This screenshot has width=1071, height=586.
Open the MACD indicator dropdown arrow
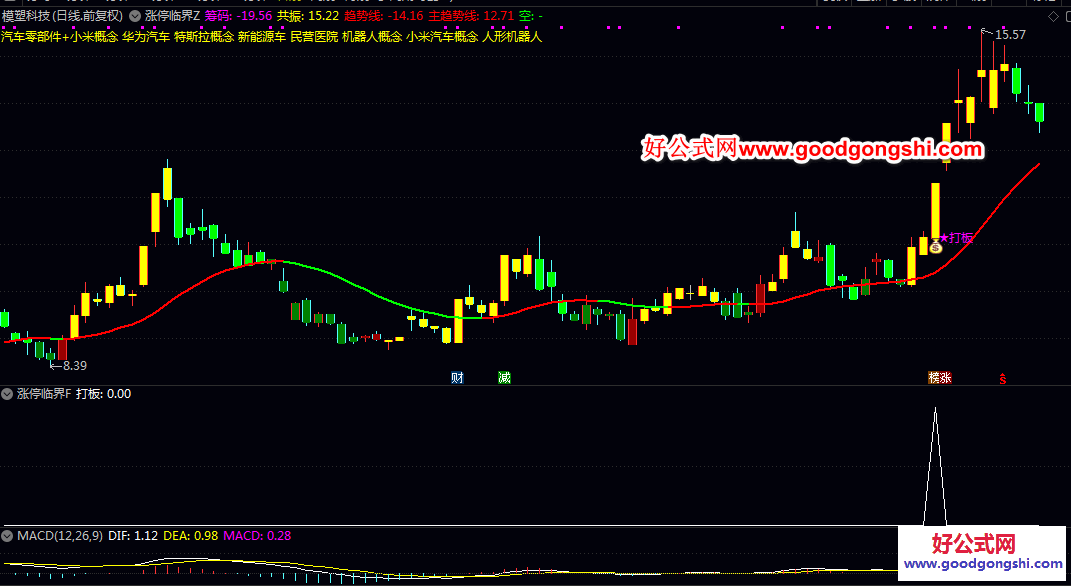(x=8, y=536)
